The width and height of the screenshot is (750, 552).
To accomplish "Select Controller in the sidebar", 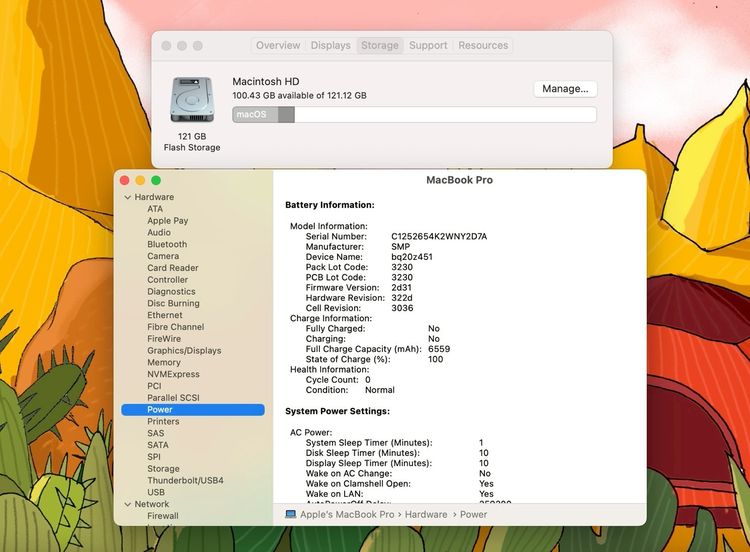I will click(167, 280).
